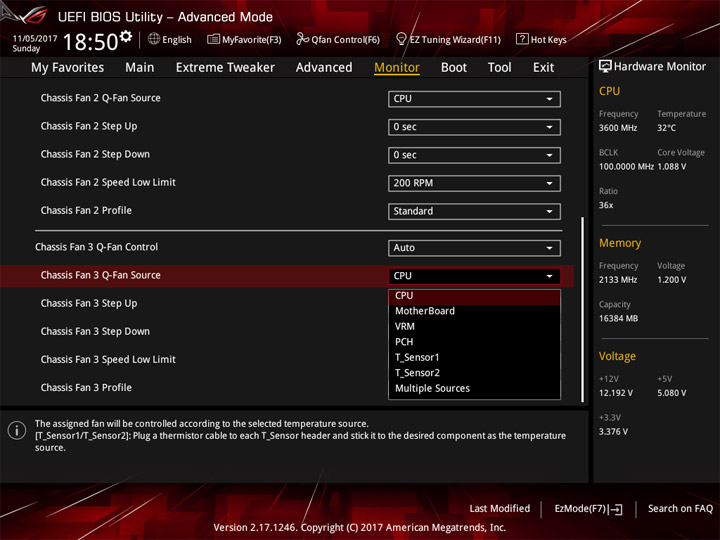Select the Chassis Fan 3 Step Up row
The width and height of the screenshot is (720, 540).
click(287, 304)
